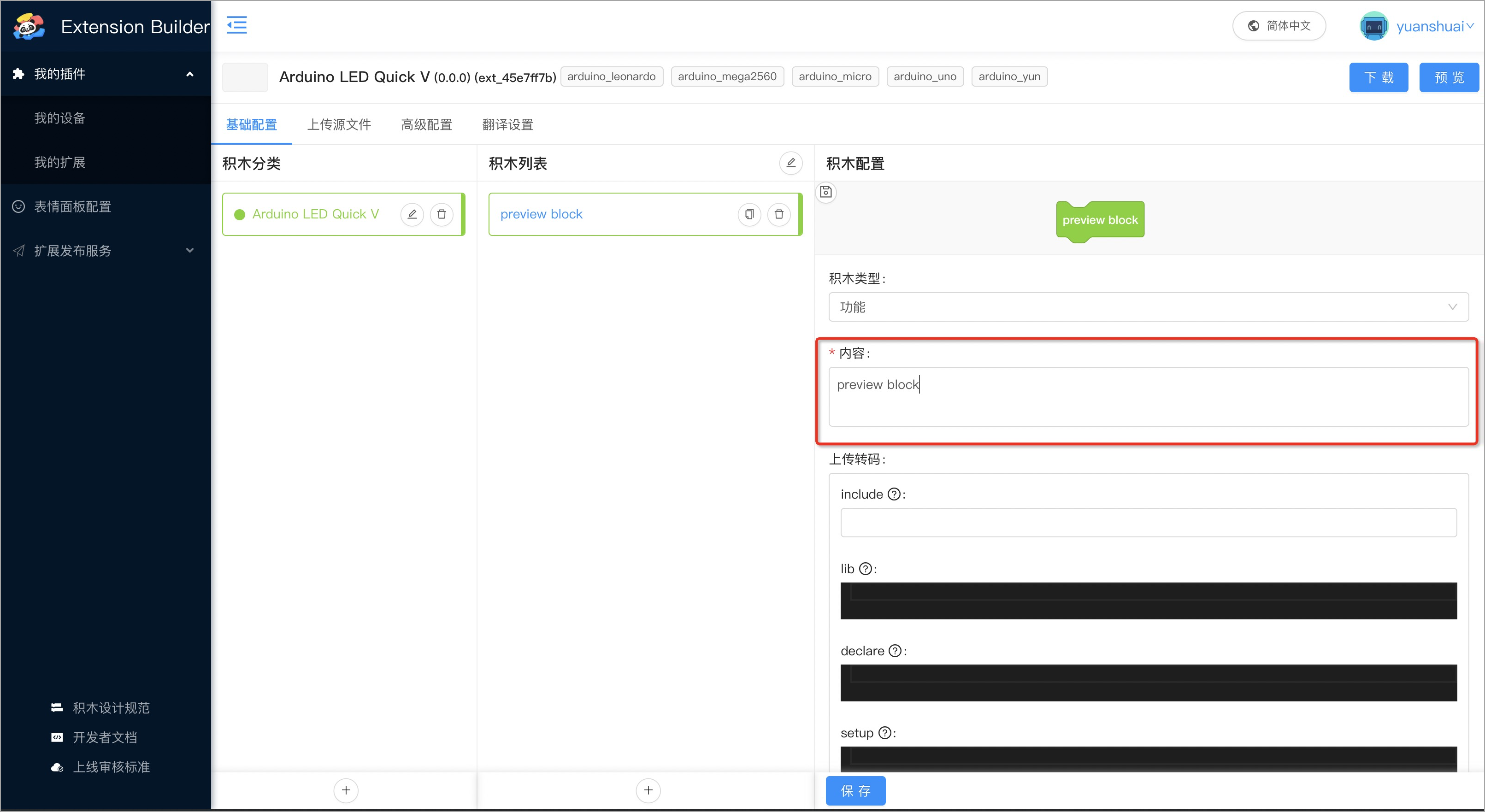Click edit pencil on Arduino LED Quick V category
The width and height of the screenshot is (1485, 812).
(412, 214)
